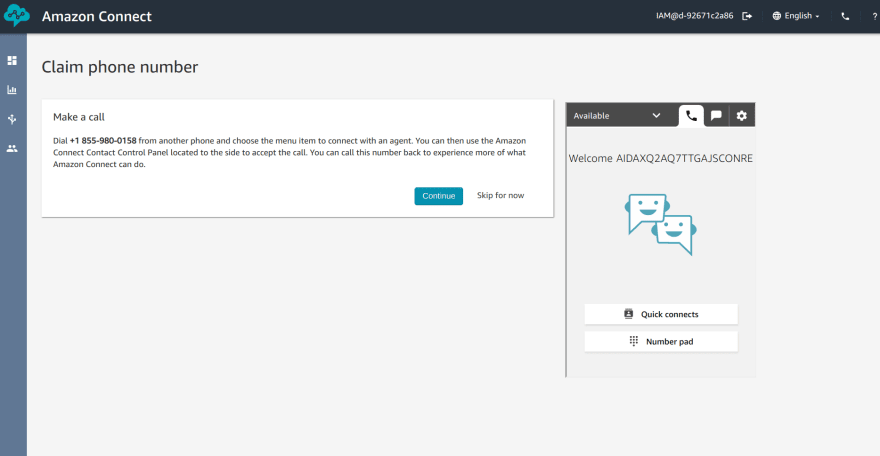Open the Number pad
880x456 pixels.
[661, 342]
